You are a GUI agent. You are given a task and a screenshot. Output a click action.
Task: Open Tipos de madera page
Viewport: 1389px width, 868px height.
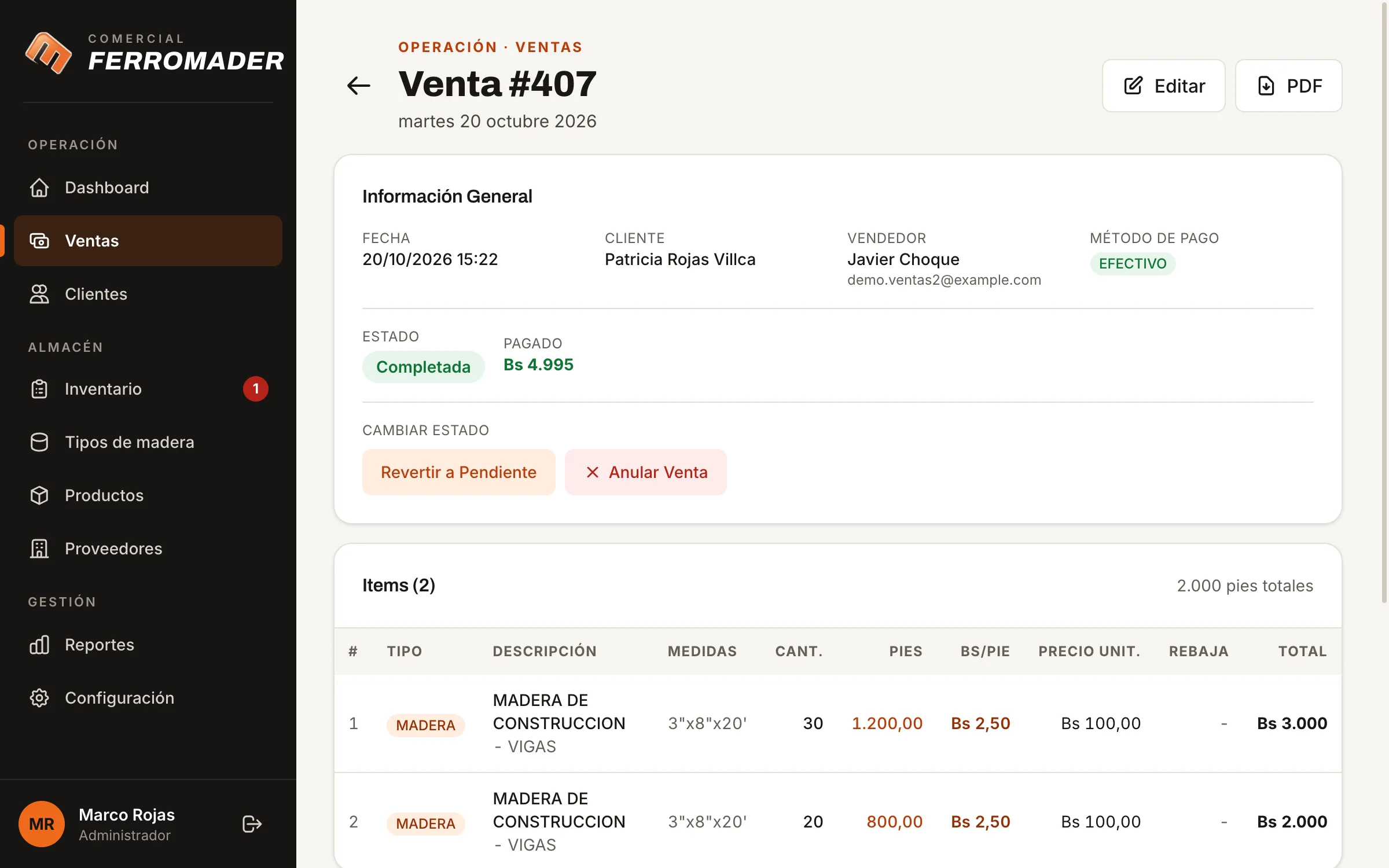(x=148, y=442)
